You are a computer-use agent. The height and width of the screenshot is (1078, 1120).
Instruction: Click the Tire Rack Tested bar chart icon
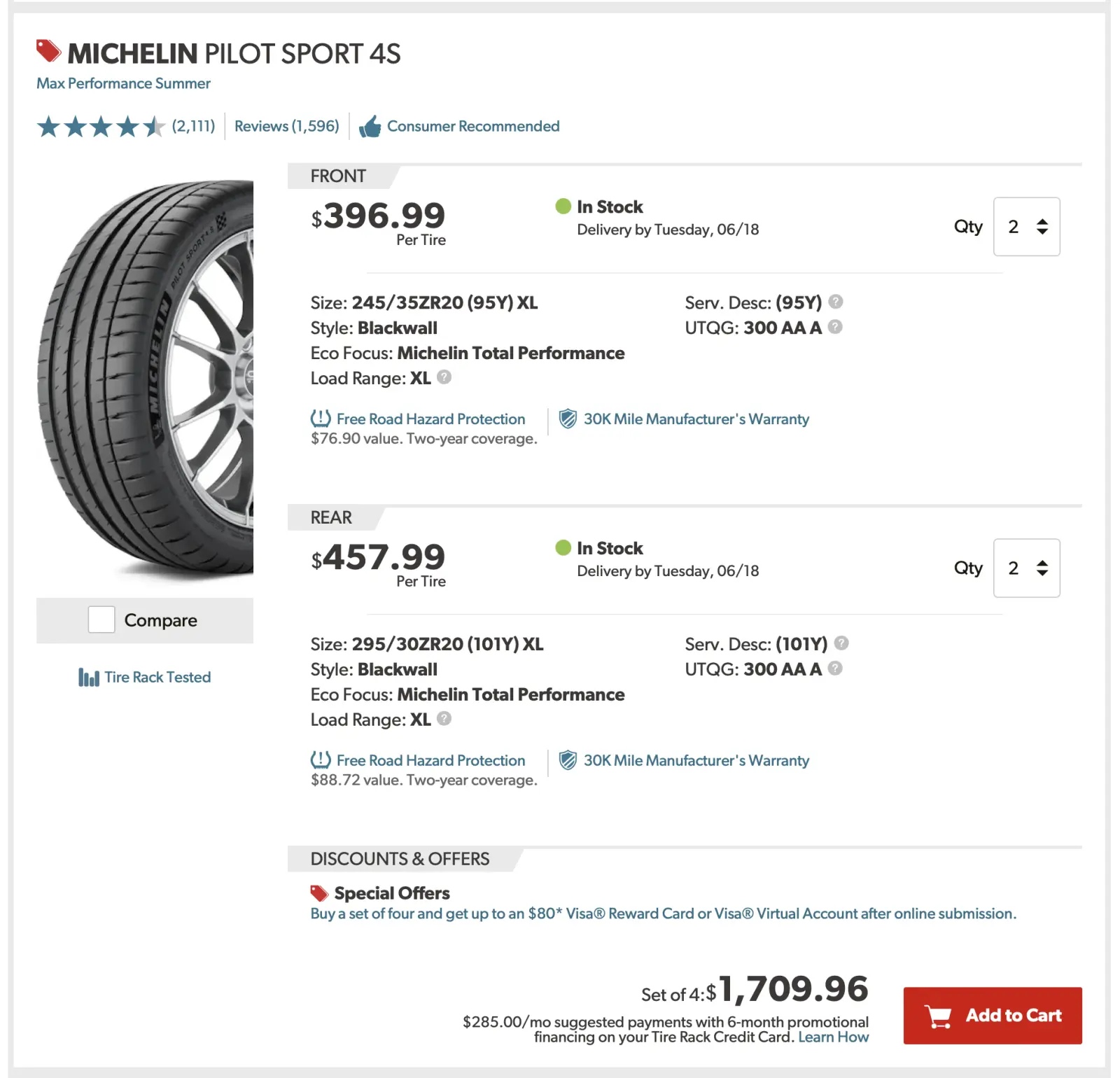click(88, 677)
